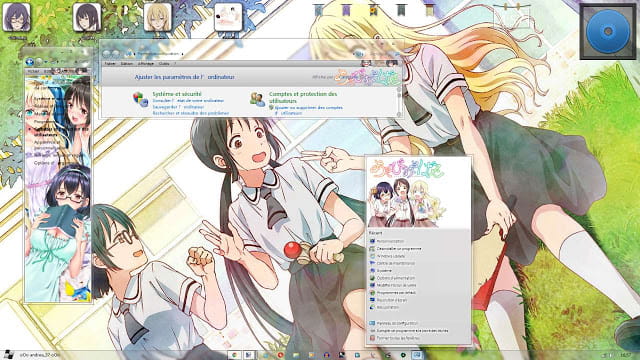
Task: Open the fourth white desktop icon
Action: 228,18
